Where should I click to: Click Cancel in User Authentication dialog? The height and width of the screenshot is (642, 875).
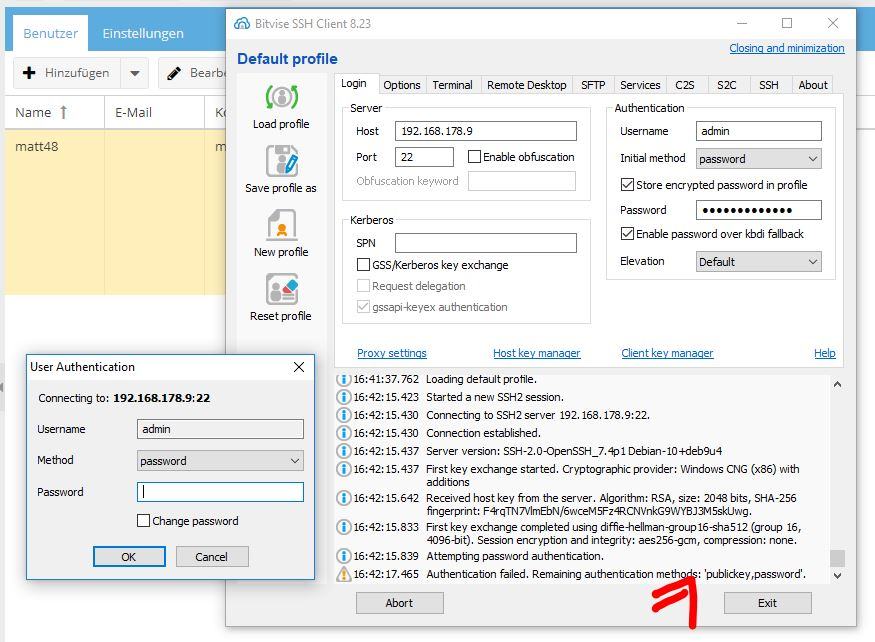pos(211,557)
